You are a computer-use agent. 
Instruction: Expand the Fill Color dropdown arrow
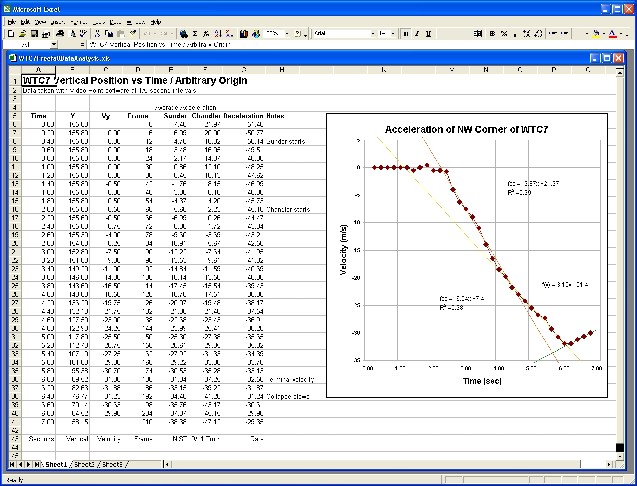point(604,34)
